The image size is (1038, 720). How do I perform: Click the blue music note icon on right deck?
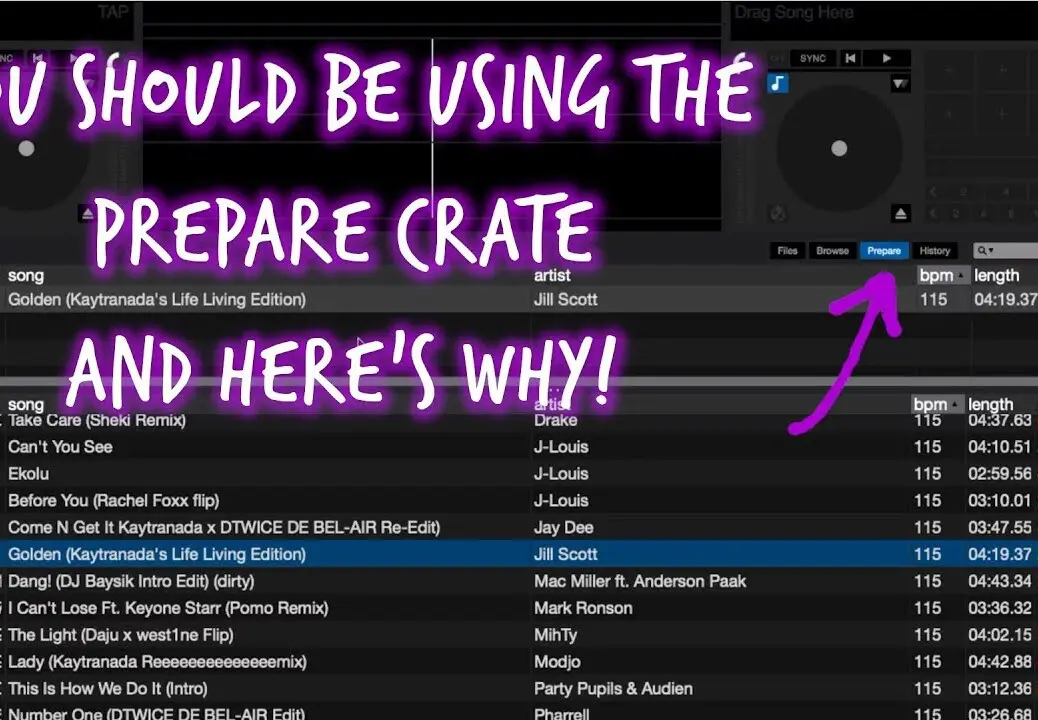778,83
